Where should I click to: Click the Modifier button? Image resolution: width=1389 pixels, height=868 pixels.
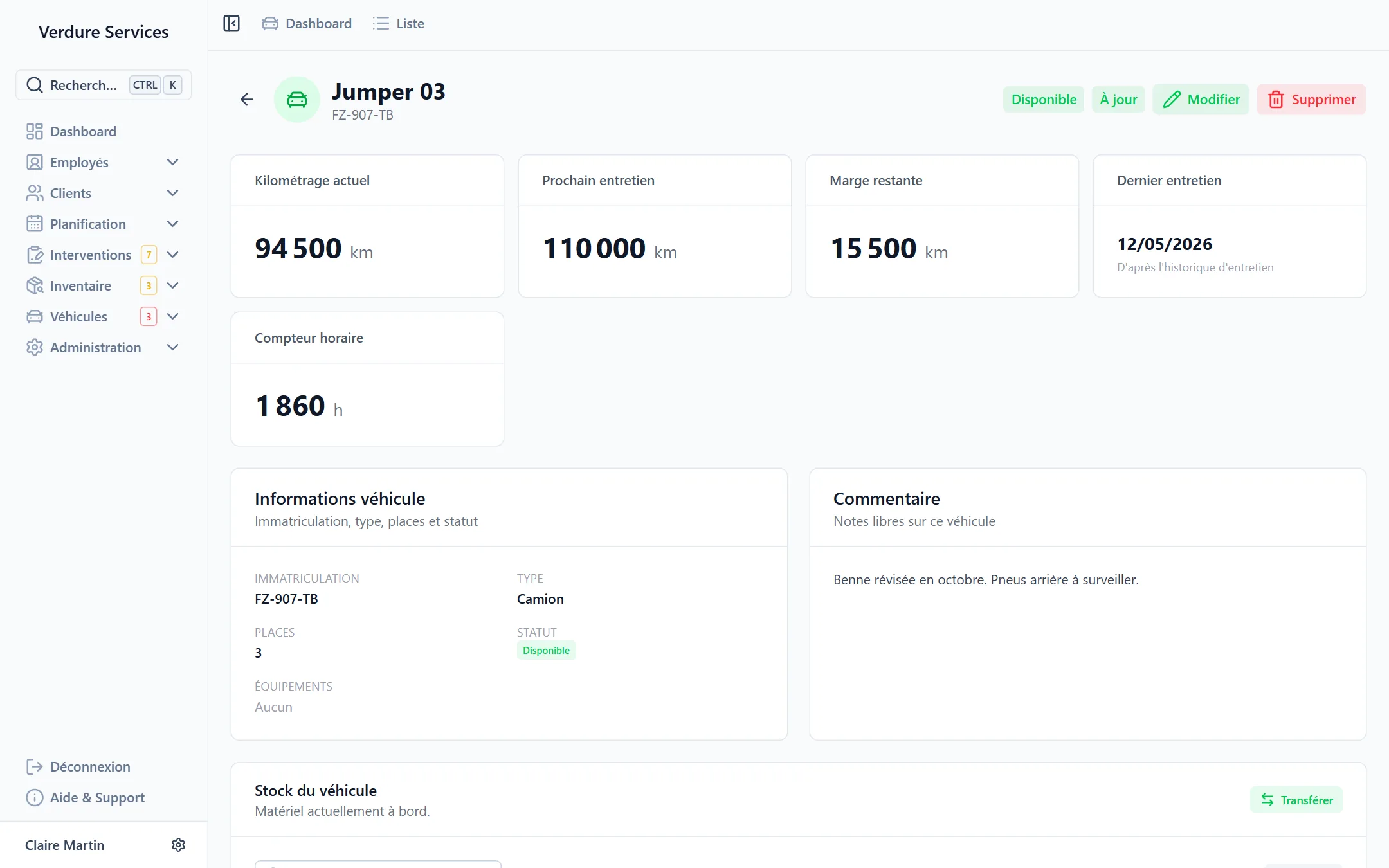pos(1201,99)
